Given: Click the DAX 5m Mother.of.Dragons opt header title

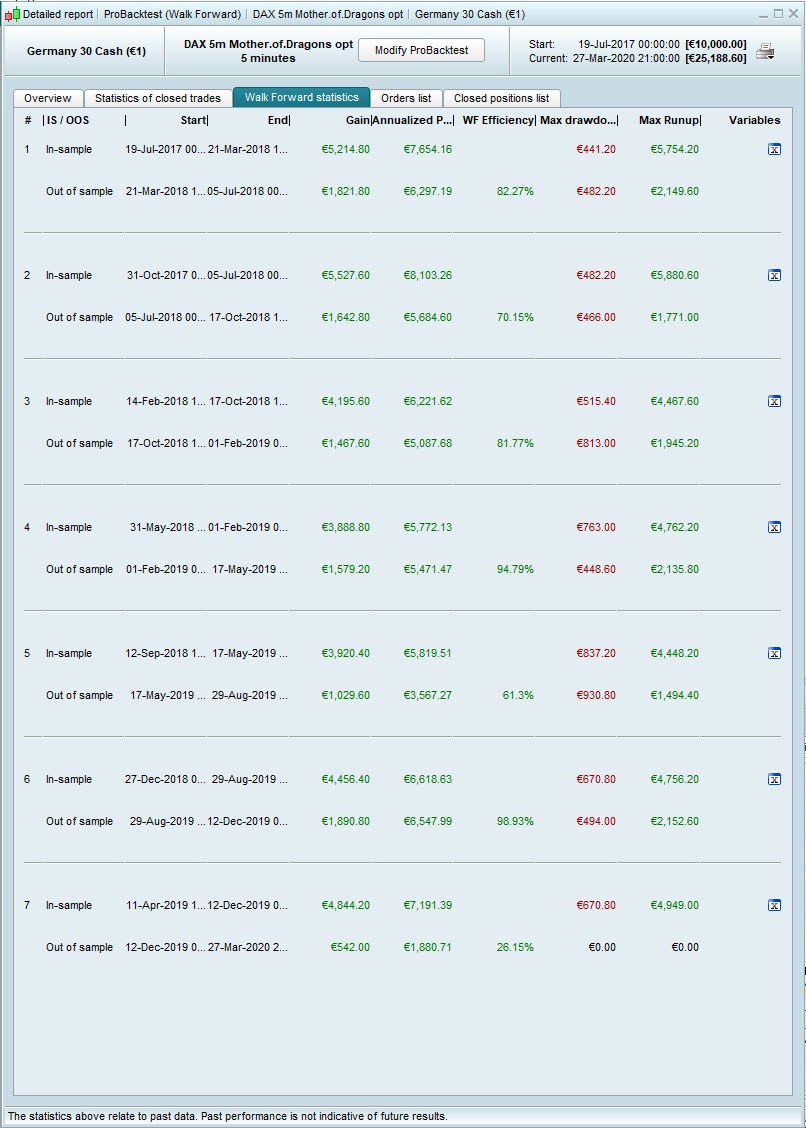Looking at the screenshot, I should coord(268,44).
